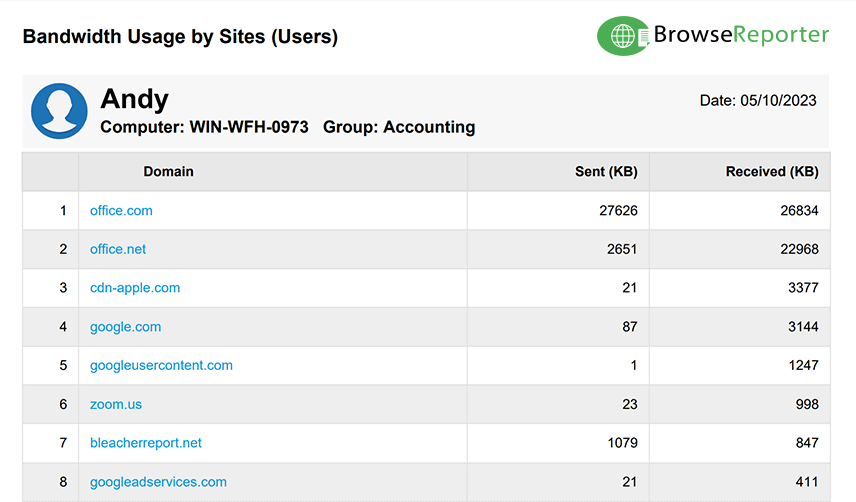Open the office.net domain link
The width and height of the screenshot is (856, 502).
tap(118, 249)
